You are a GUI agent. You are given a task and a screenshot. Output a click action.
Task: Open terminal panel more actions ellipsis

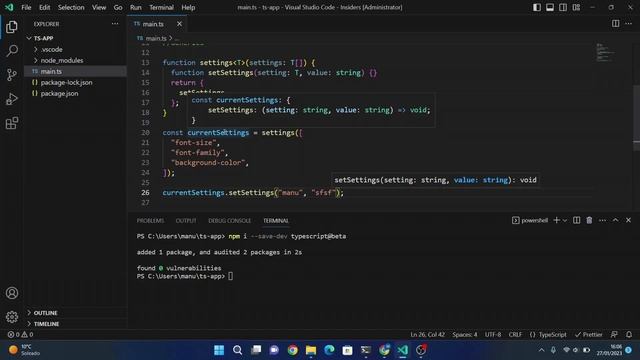tap(602, 220)
